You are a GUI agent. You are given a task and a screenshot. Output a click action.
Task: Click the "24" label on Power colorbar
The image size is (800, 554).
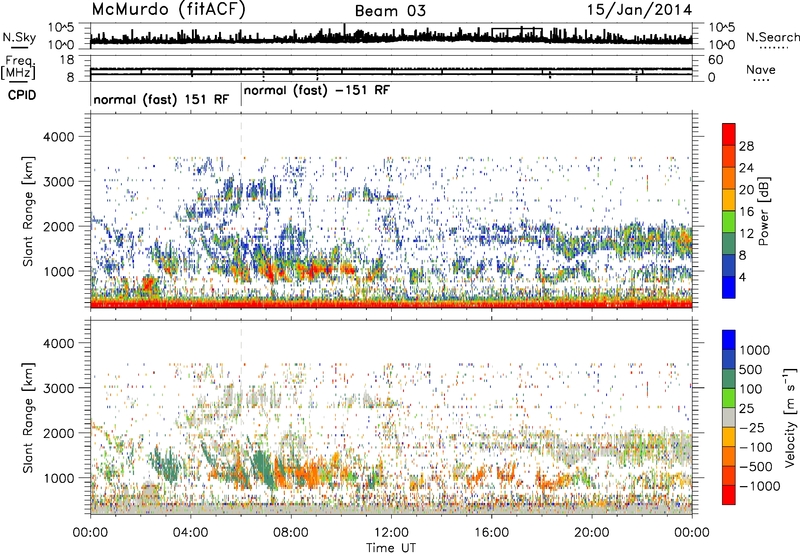coord(746,168)
